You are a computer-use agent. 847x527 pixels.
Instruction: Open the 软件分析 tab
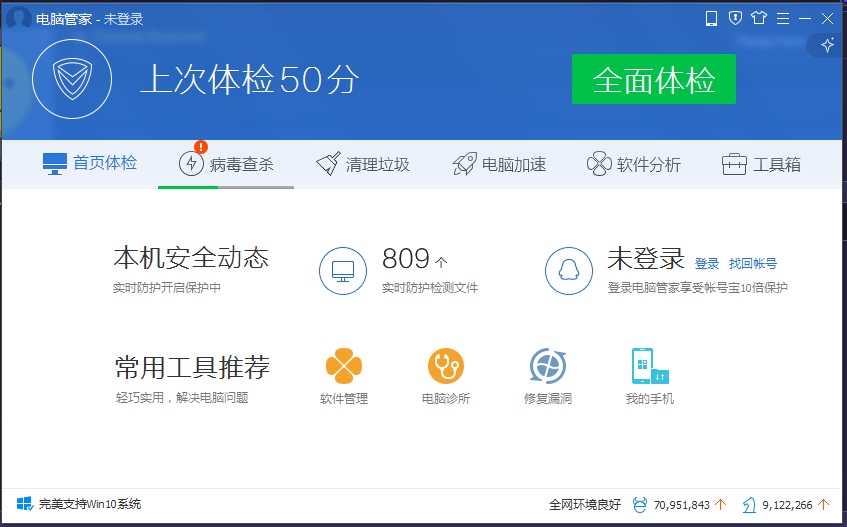coord(634,164)
